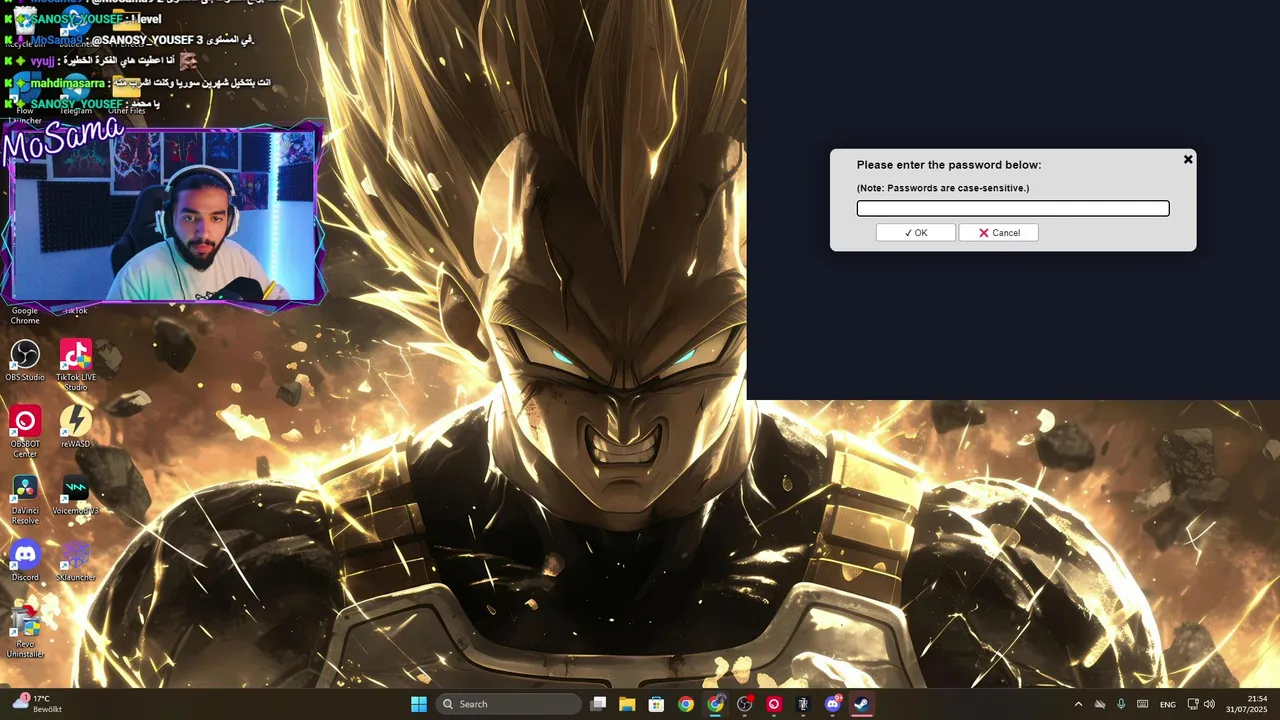Open the volume tray icon

pyautogui.click(x=1209, y=704)
